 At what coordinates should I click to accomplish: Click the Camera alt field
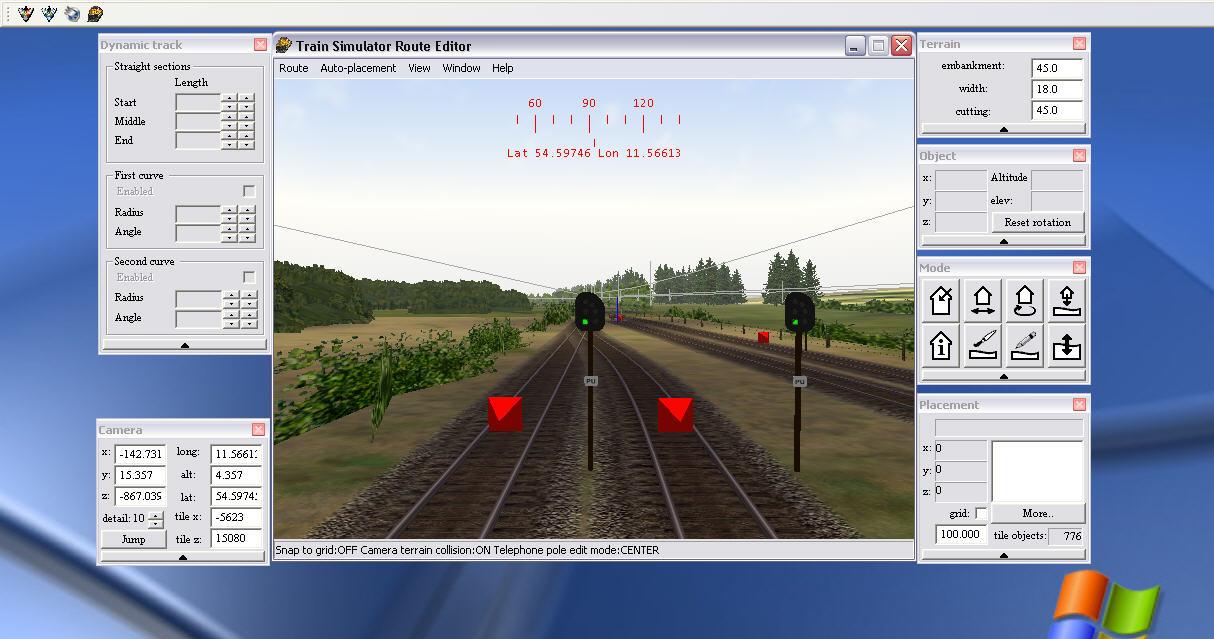pos(236,475)
